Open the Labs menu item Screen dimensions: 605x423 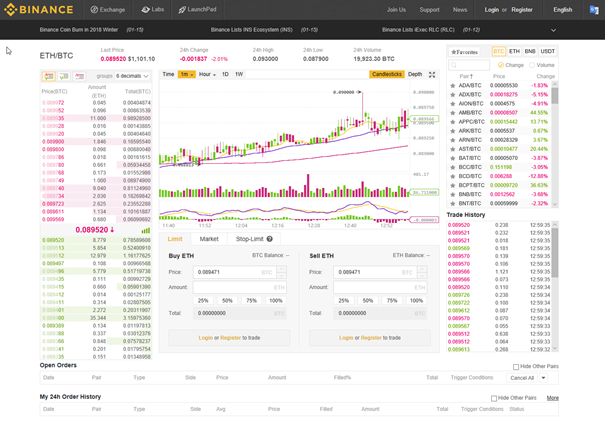(x=153, y=10)
